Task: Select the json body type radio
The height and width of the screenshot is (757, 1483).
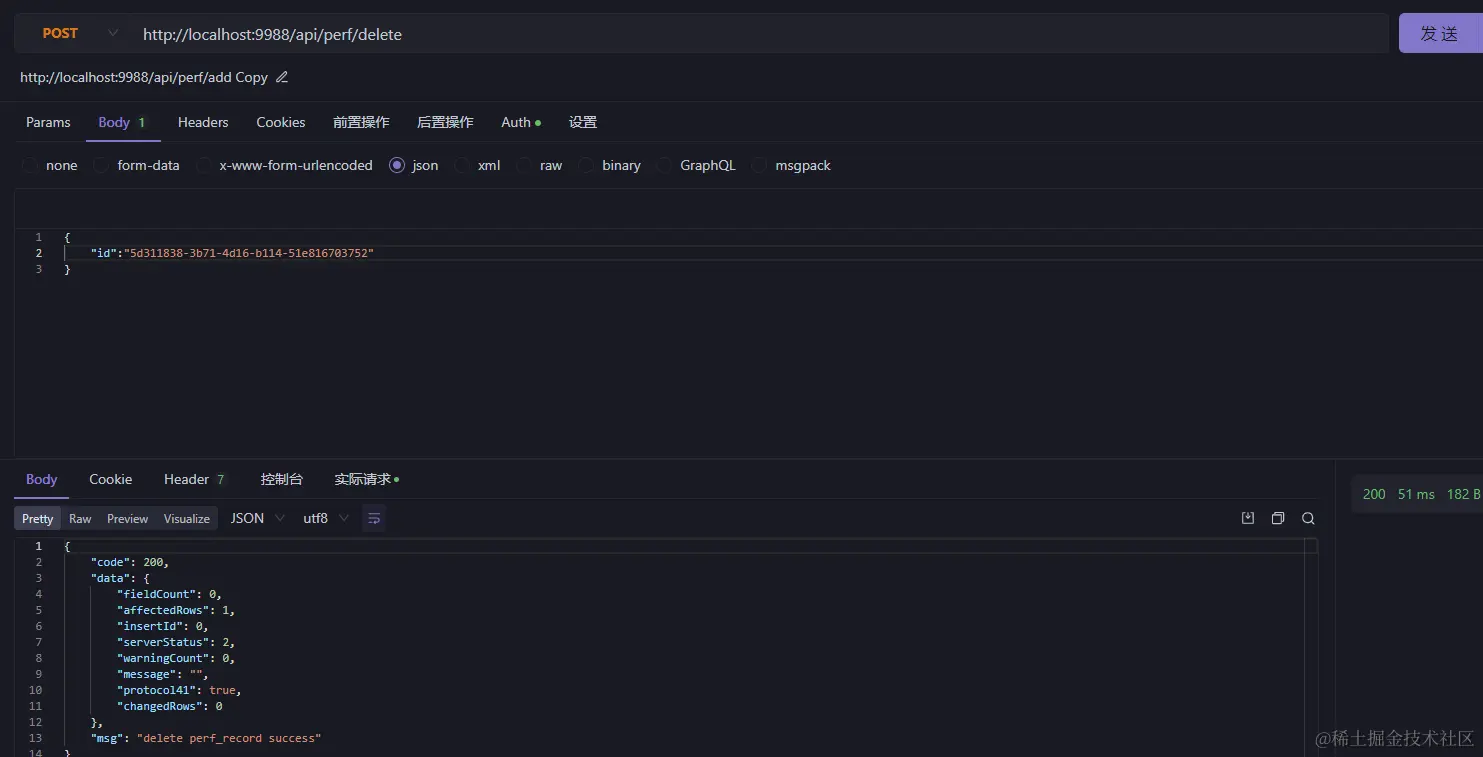Action: 397,165
